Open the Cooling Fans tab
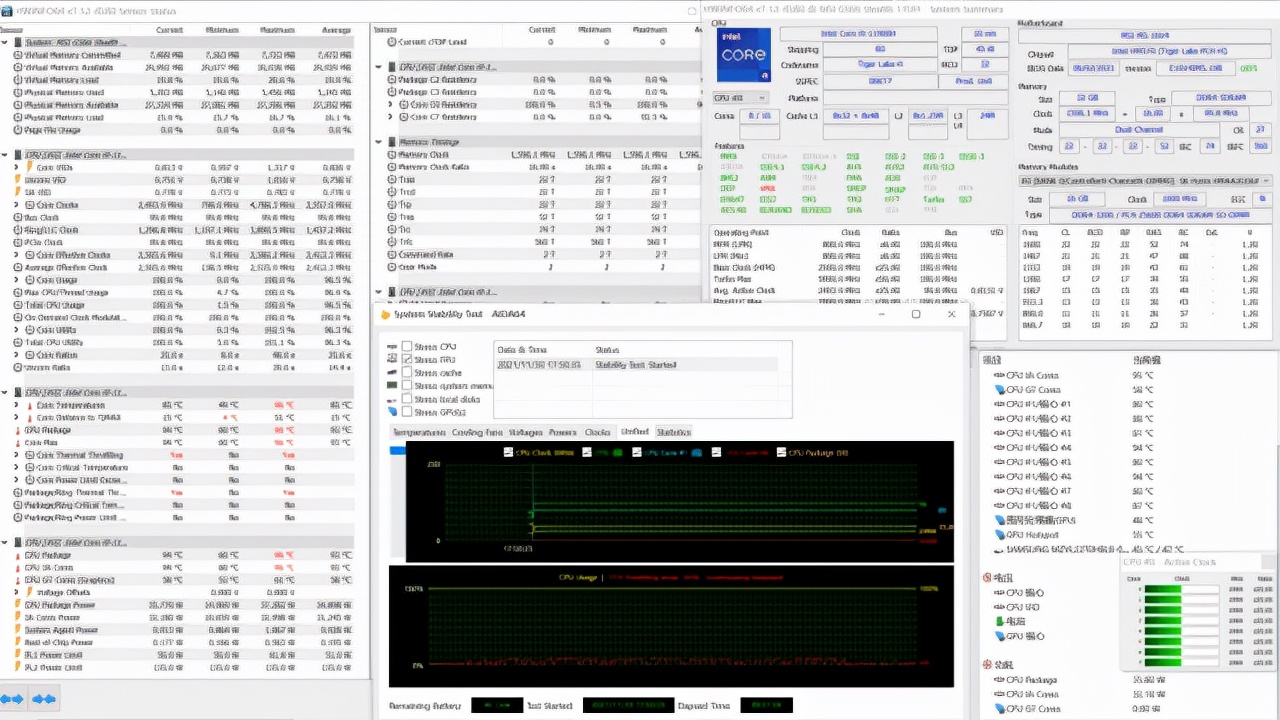This screenshot has width=1280, height=720. tap(477, 432)
